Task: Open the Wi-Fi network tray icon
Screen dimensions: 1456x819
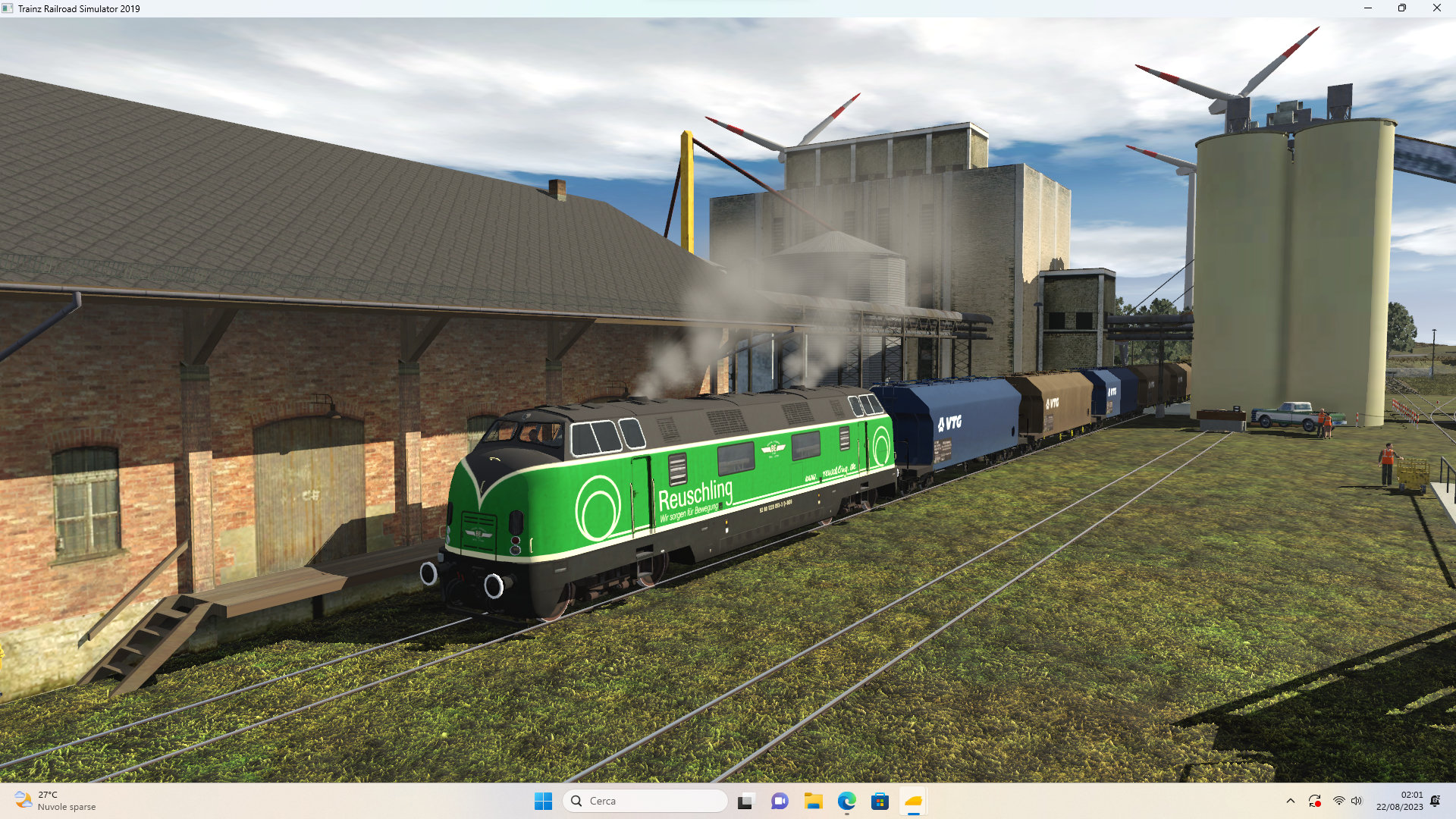Action: (1339, 801)
